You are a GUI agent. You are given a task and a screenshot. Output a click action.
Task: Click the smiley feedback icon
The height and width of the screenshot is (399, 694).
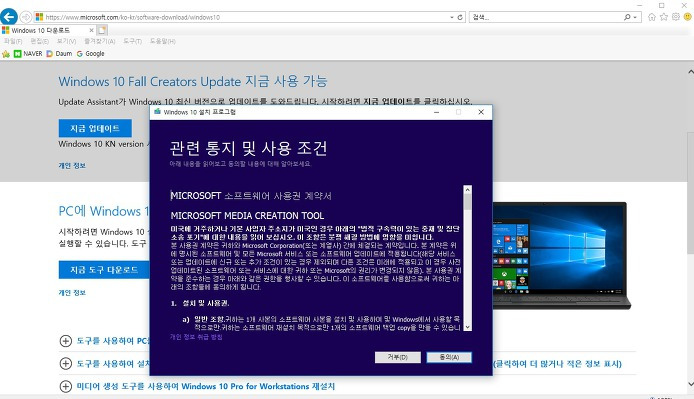[x=687, y=17]
